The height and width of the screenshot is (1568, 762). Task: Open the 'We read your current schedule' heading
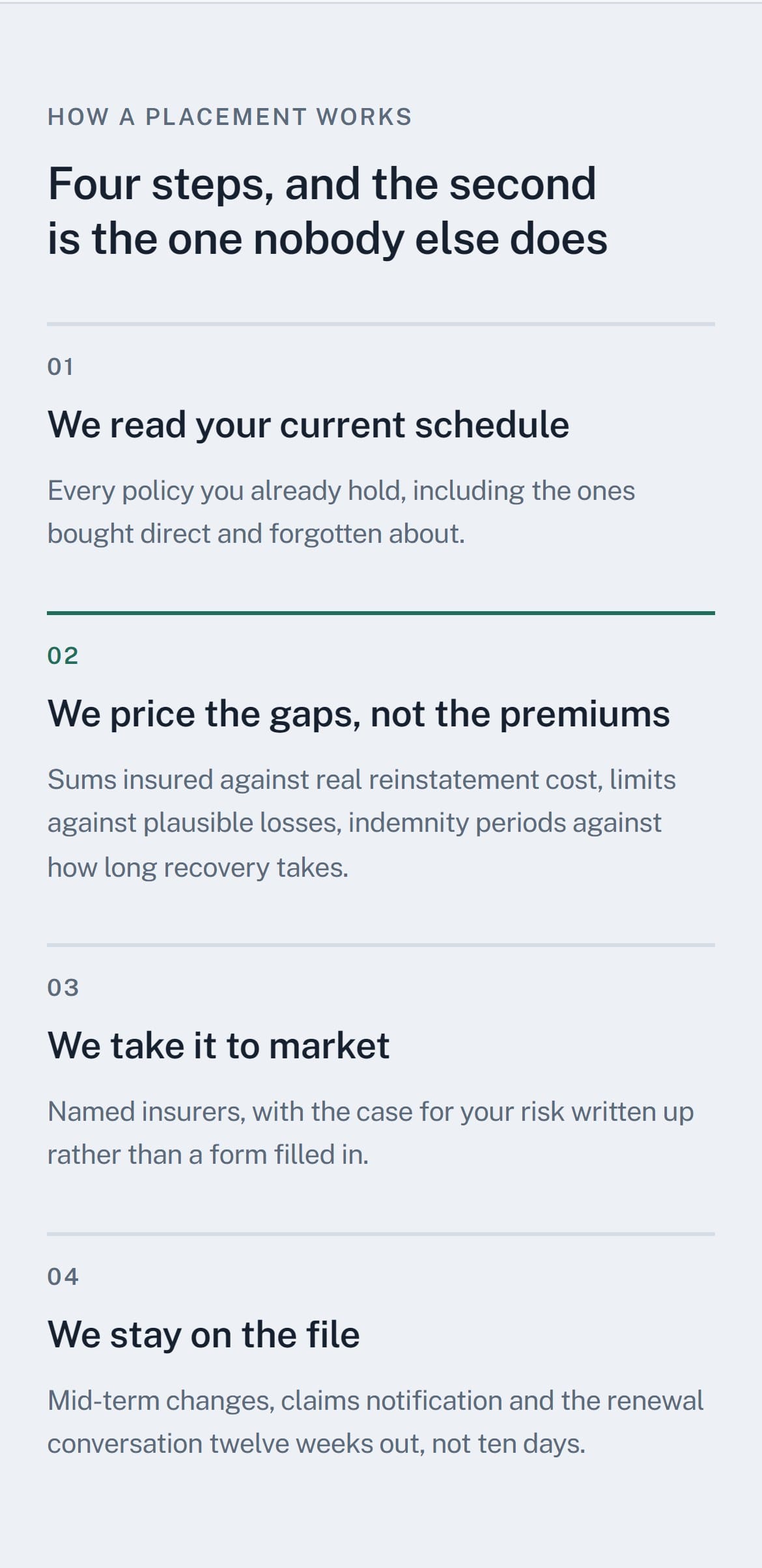click(308, 425)
